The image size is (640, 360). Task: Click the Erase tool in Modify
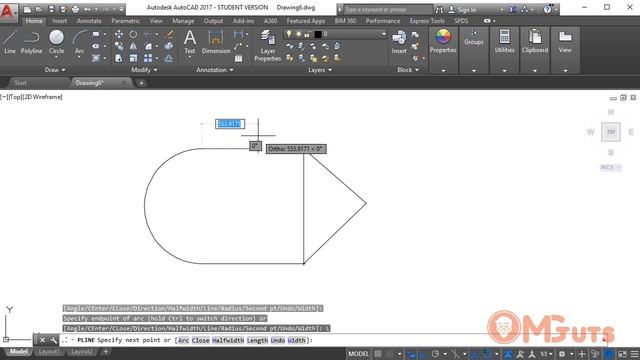pyautogui.click(x=169, y=34)
